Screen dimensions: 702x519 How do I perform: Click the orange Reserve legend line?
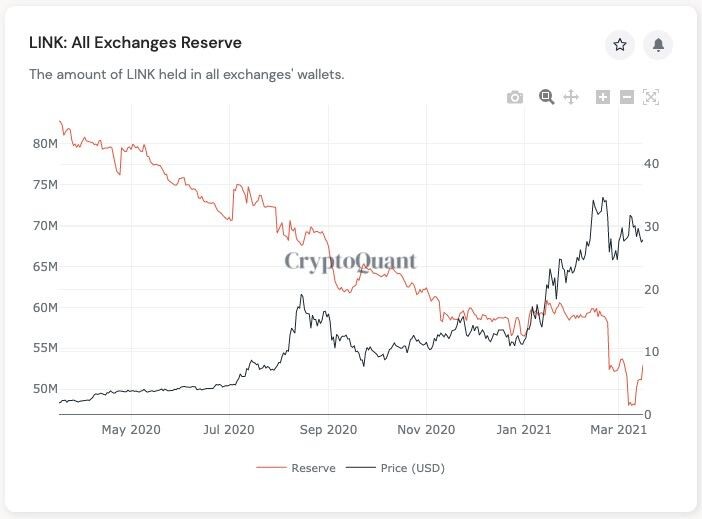coord(271,468)
